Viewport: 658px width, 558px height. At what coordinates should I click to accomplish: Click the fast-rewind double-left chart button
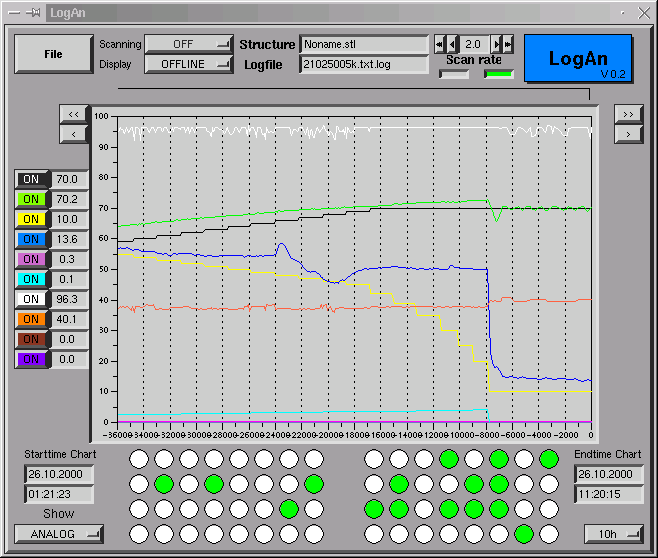click(x=74, y=115)
